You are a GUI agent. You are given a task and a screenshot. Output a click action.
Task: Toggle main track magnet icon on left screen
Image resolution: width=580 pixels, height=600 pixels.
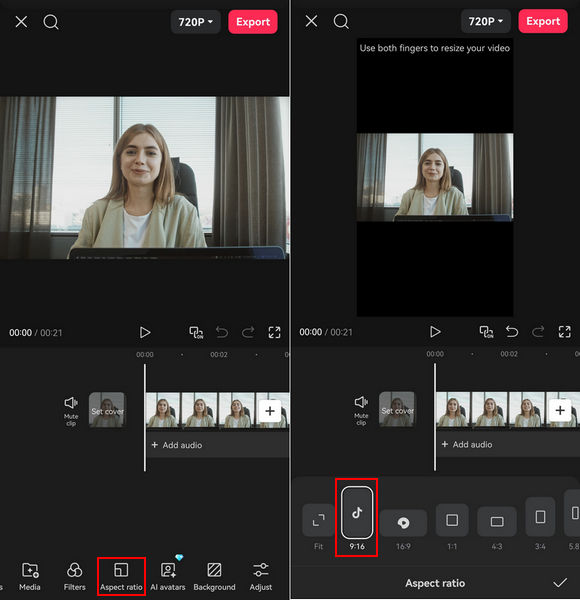(x=196, y=332)
